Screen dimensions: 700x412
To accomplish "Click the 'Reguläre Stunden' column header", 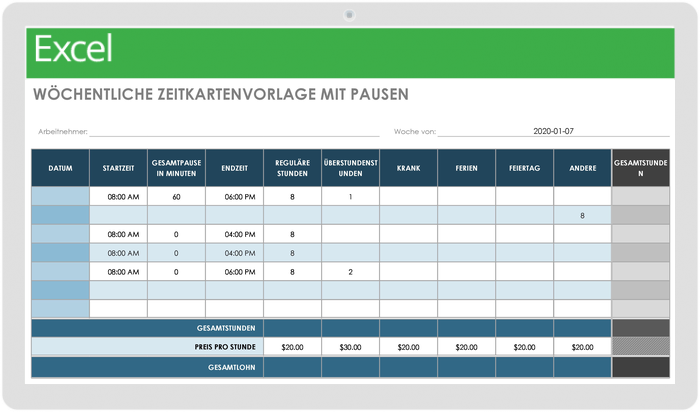I will click(292, 168).
